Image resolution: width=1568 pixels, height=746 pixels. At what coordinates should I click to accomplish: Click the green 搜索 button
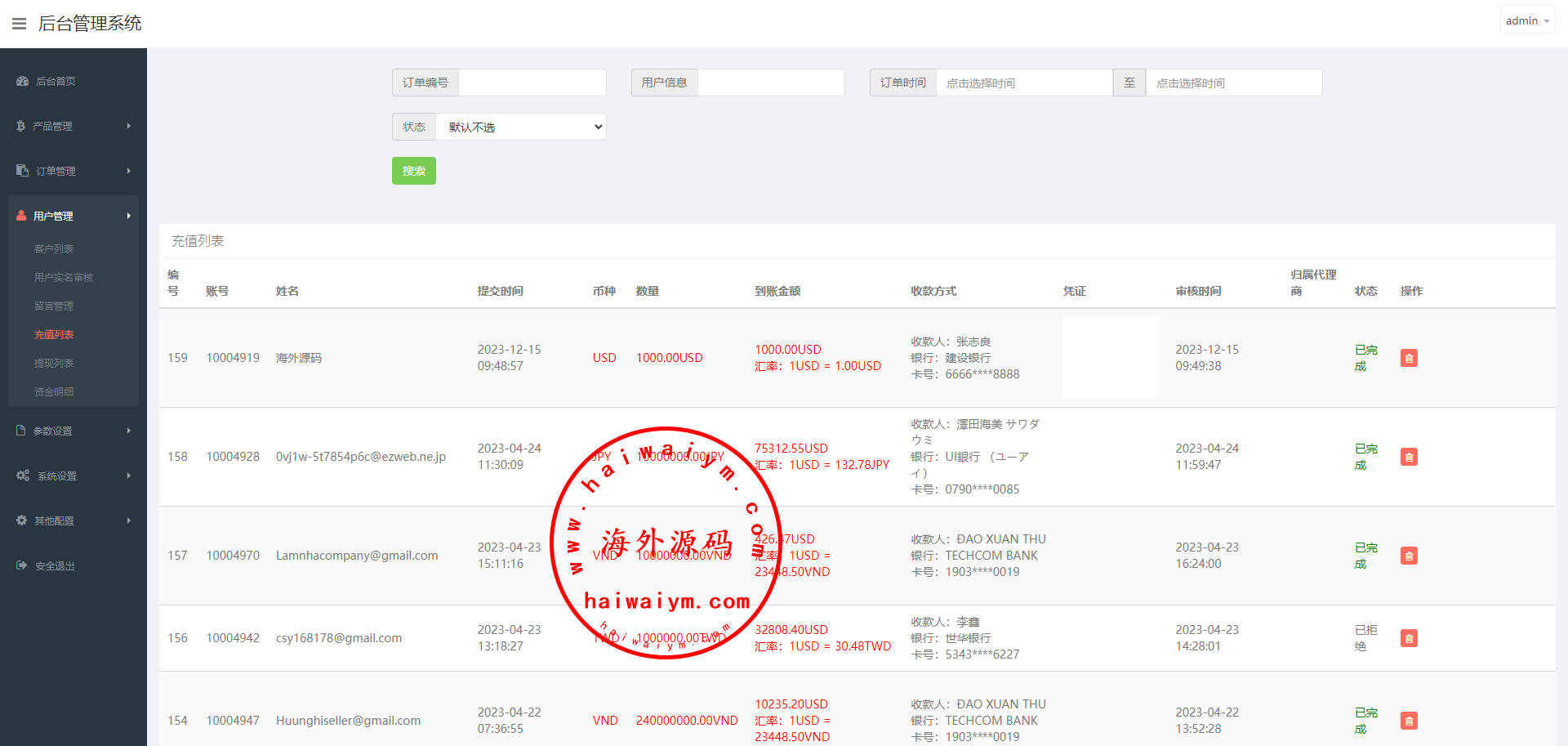tap(413, 171)
